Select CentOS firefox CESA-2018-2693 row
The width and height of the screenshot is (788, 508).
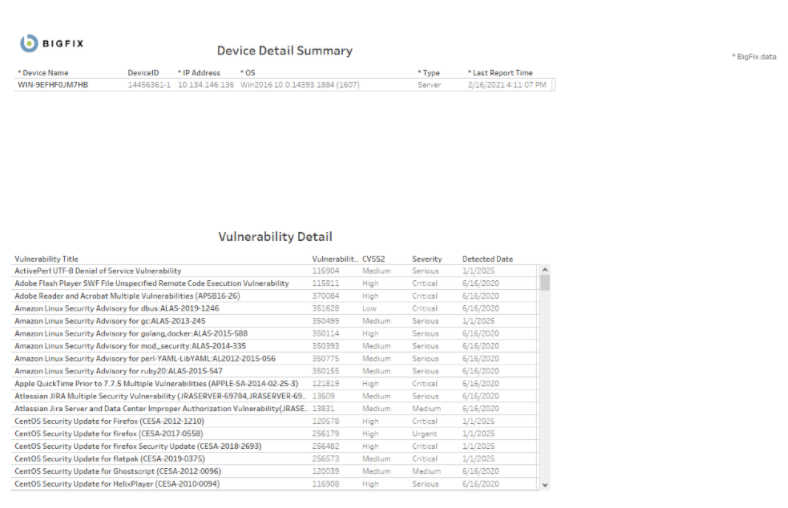coord(274,446)
